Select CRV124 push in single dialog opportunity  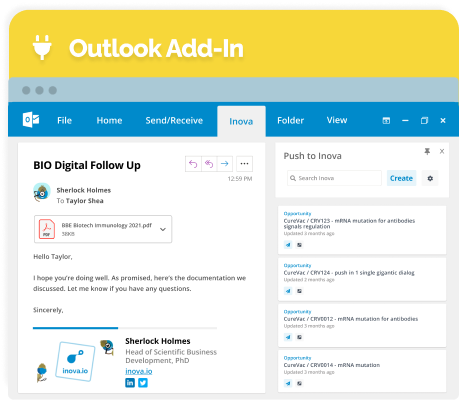362,279
